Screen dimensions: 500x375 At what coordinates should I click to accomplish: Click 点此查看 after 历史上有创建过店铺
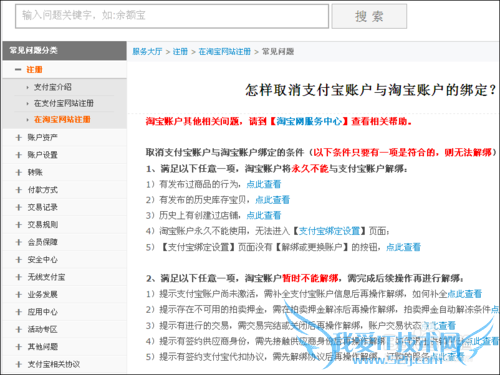[264, 216]
